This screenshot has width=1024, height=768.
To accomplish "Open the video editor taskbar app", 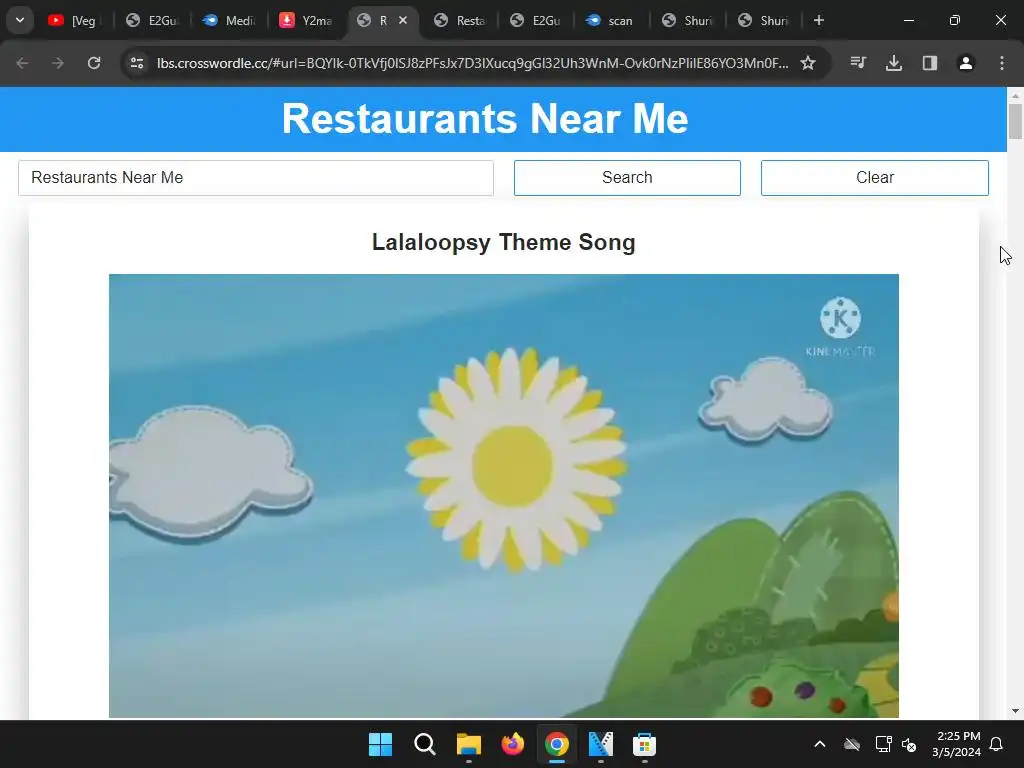I will coord(601,744).
